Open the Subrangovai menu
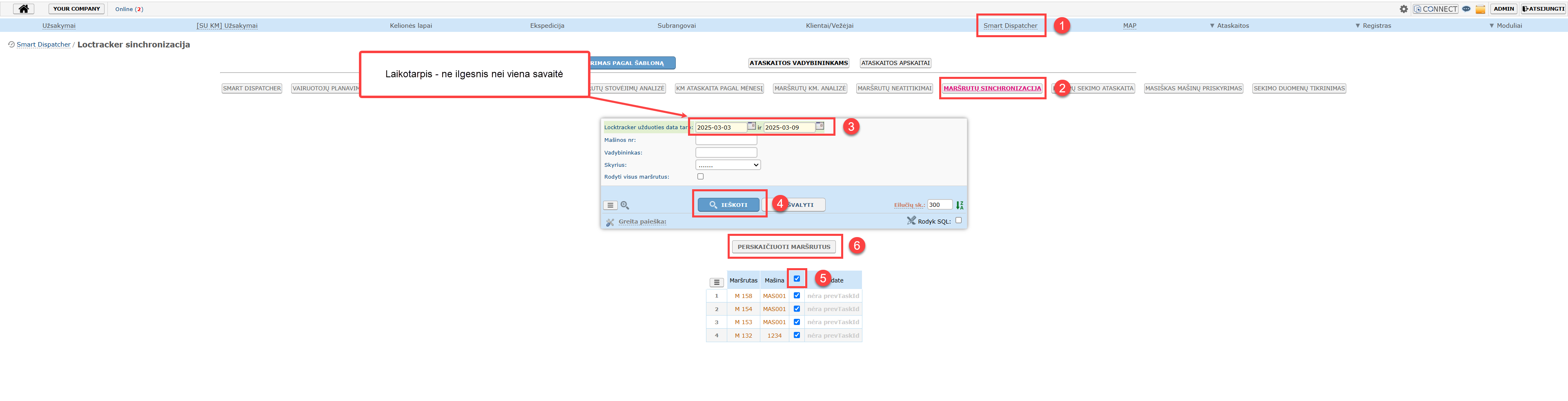Viewport: 1568px width, 401px height. pos(676,26)
